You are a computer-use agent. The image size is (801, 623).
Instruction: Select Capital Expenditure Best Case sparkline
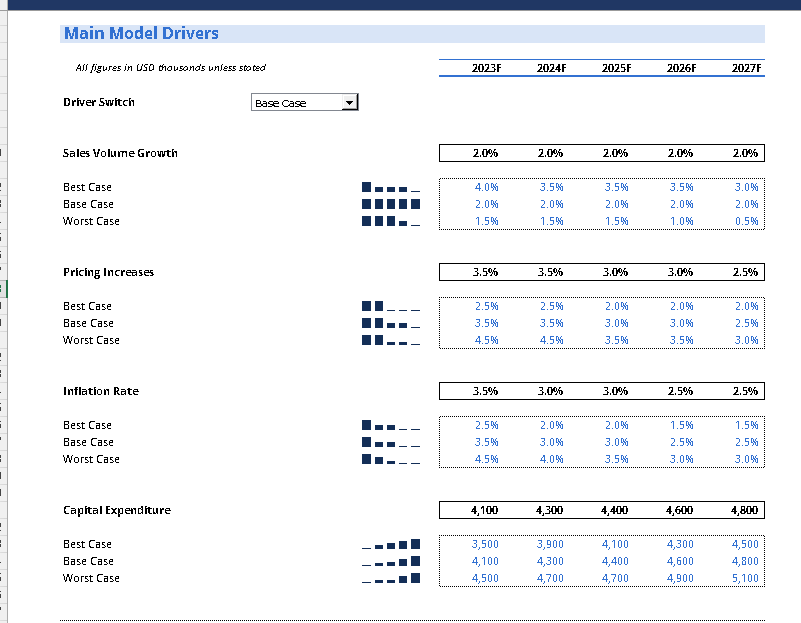(x=391, y=544)
